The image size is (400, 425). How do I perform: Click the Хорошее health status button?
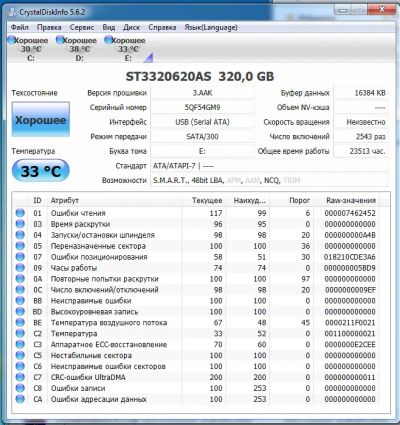[41, 119]
